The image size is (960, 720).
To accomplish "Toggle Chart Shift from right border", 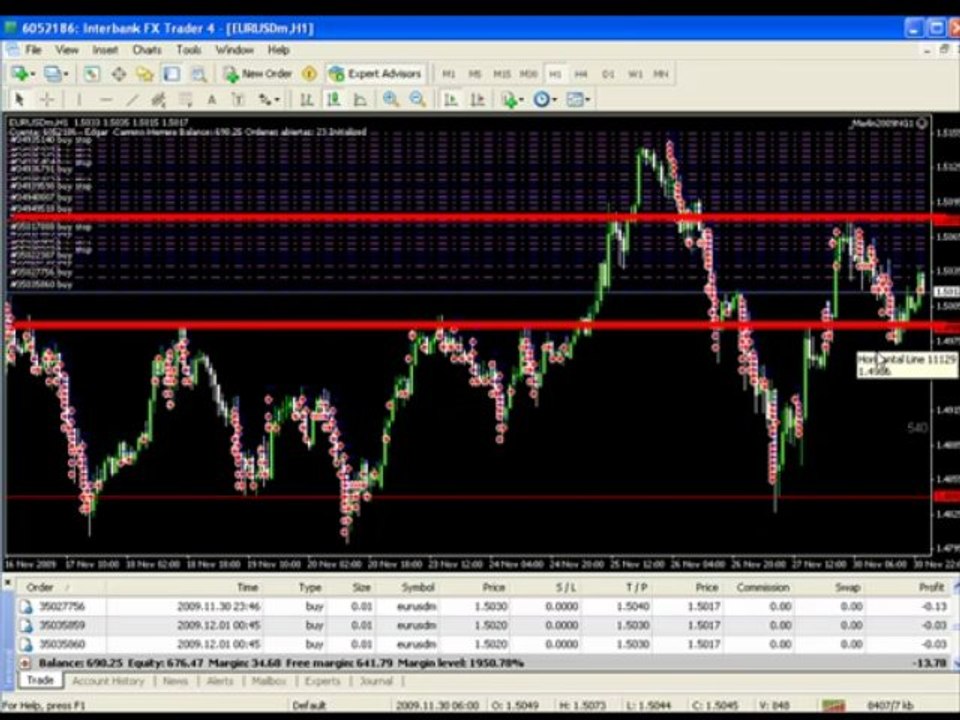I will 478,99.
